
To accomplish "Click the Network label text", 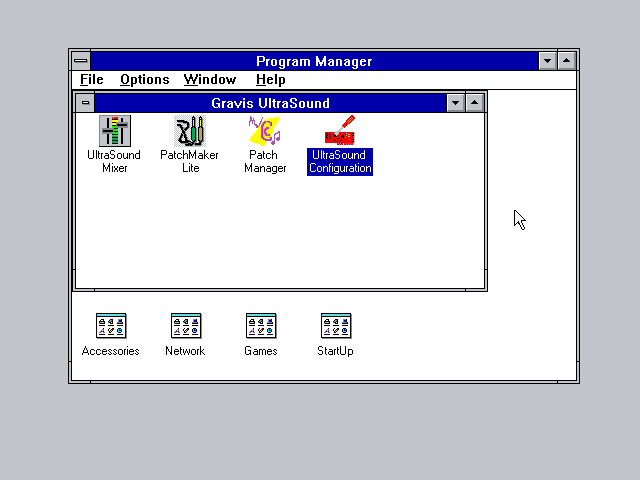I will click(185, 351).
